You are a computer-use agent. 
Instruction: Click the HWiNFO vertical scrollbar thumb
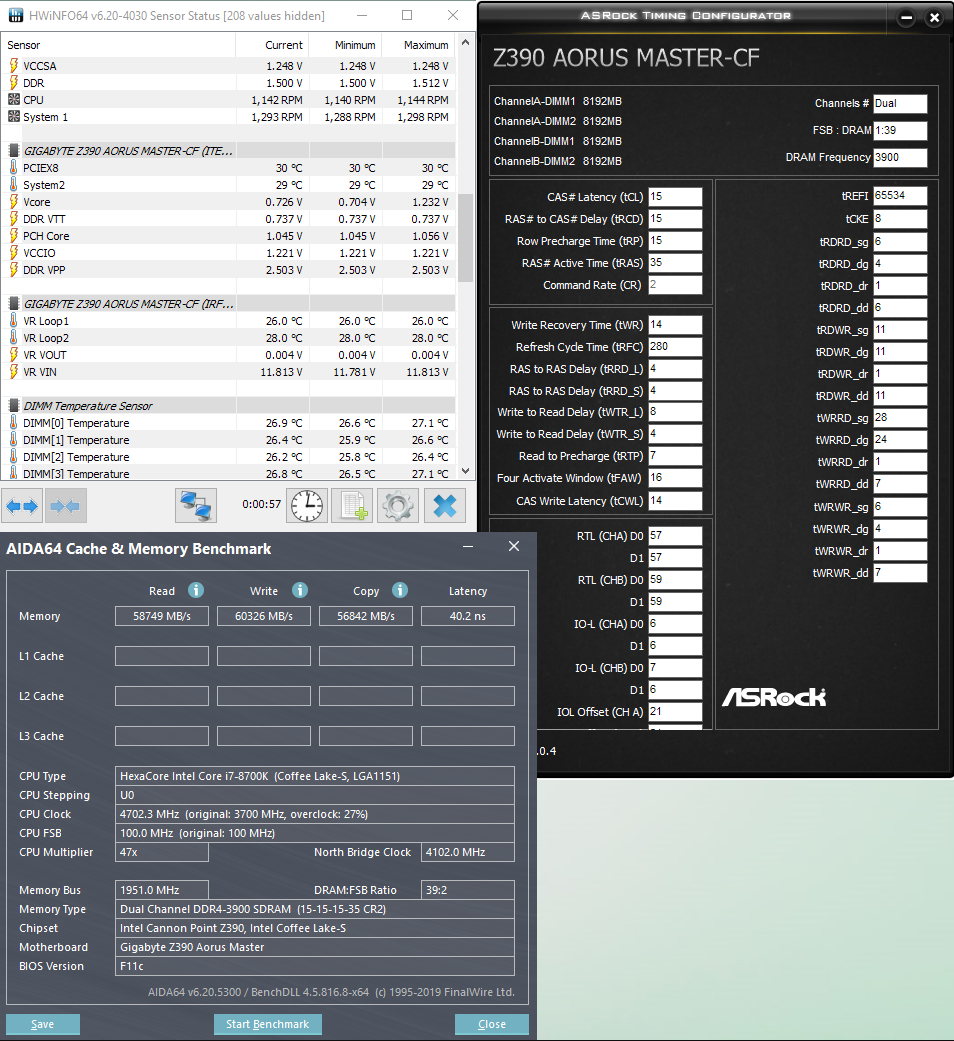pyautogui.click(x=465, y=238)
